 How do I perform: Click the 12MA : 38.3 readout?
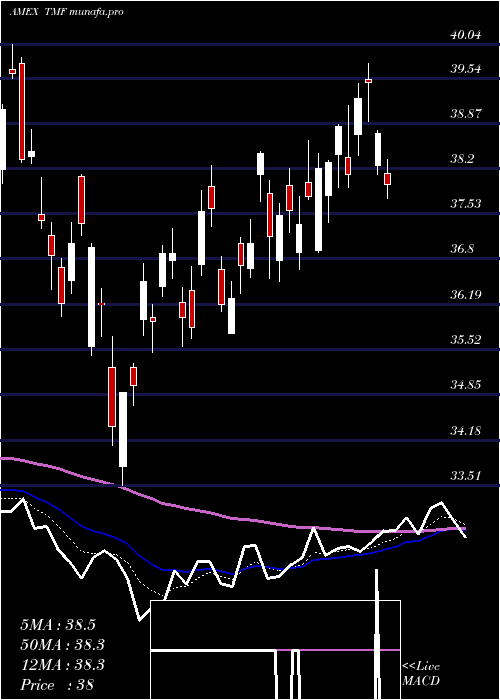[x=62, y=665]
